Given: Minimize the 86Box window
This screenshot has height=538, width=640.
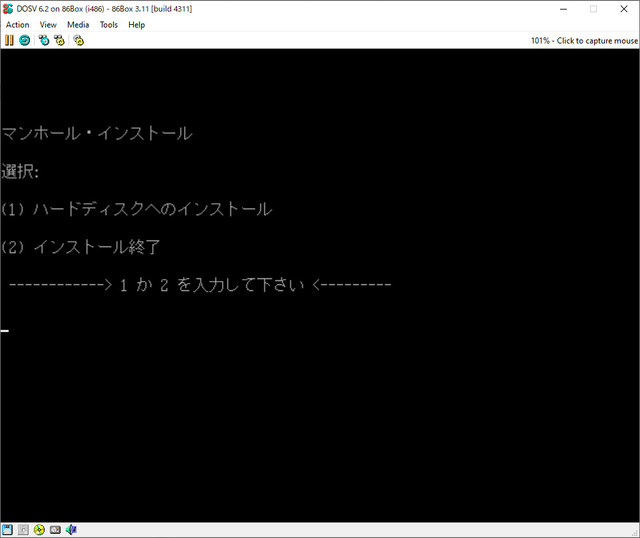Looking at the screenshot, I should click(564, 9).
